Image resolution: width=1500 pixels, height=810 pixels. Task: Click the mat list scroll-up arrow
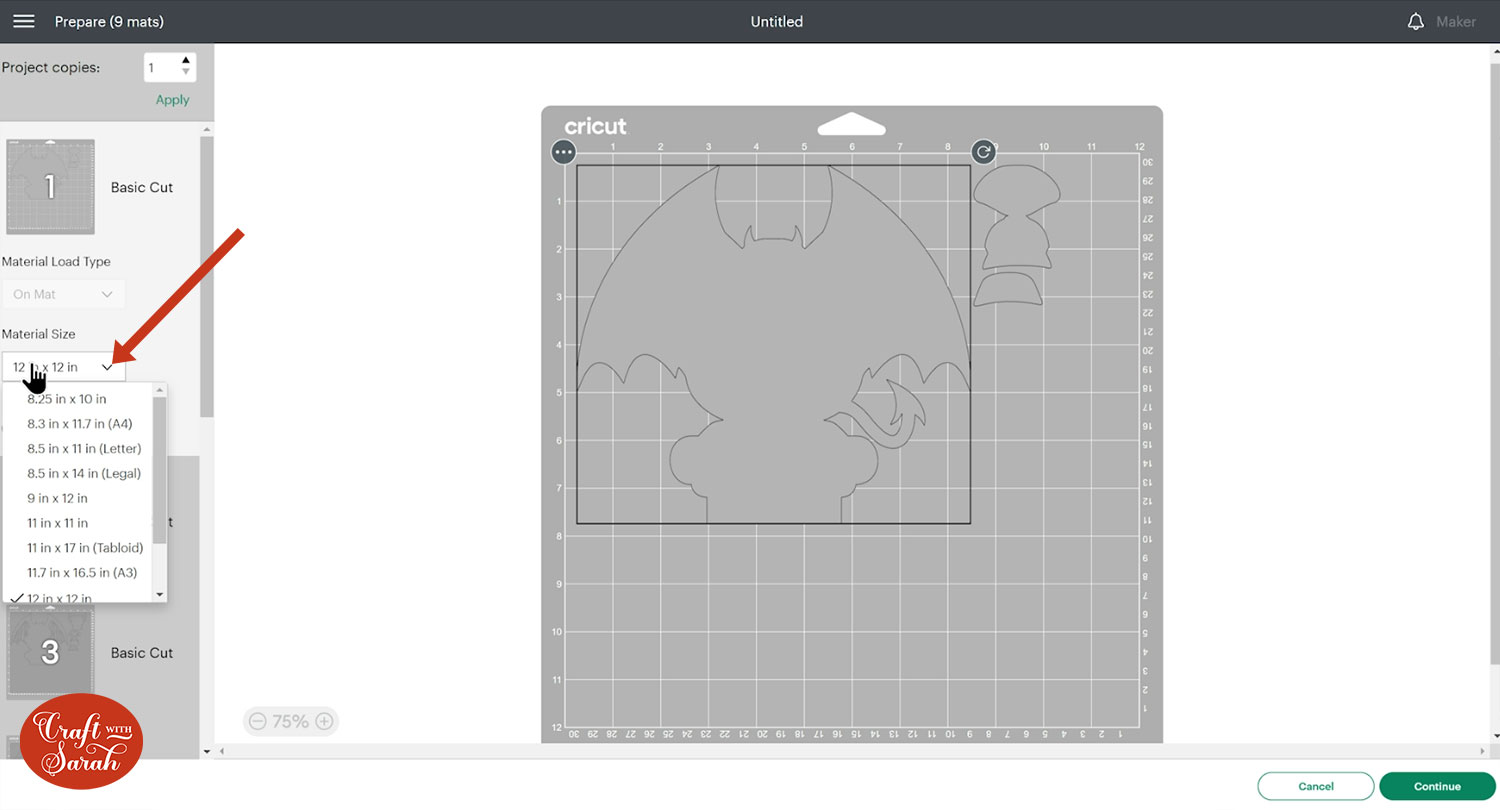[207, 129]
